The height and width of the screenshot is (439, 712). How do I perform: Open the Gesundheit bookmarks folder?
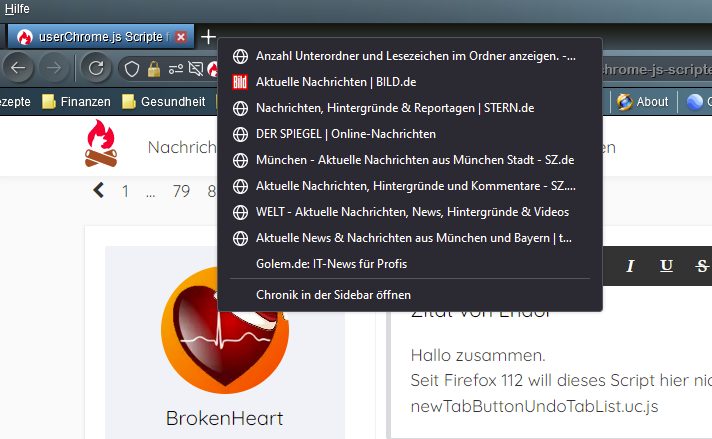(x=164, y=102)
